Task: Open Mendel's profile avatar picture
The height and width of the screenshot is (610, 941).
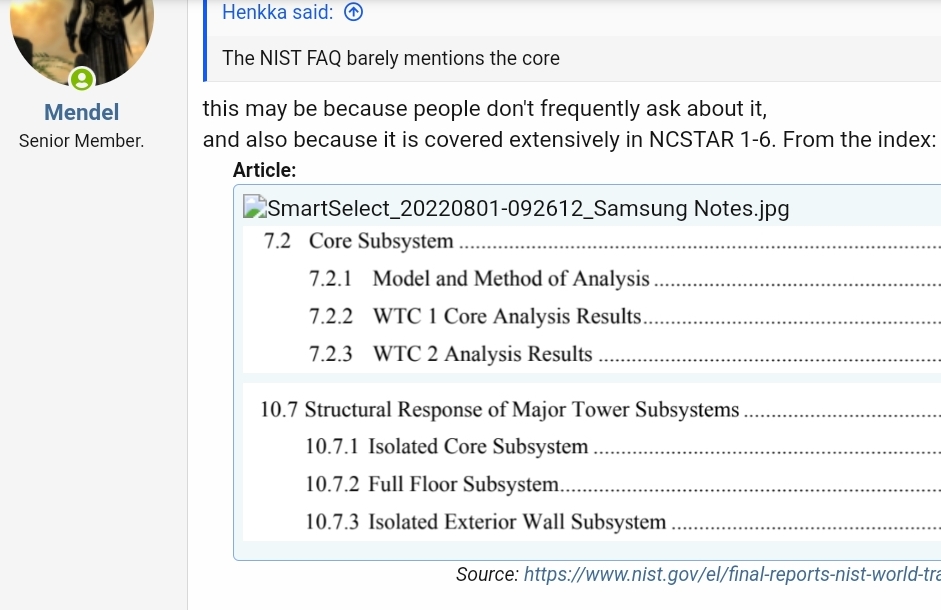Action: click(82, 35)
